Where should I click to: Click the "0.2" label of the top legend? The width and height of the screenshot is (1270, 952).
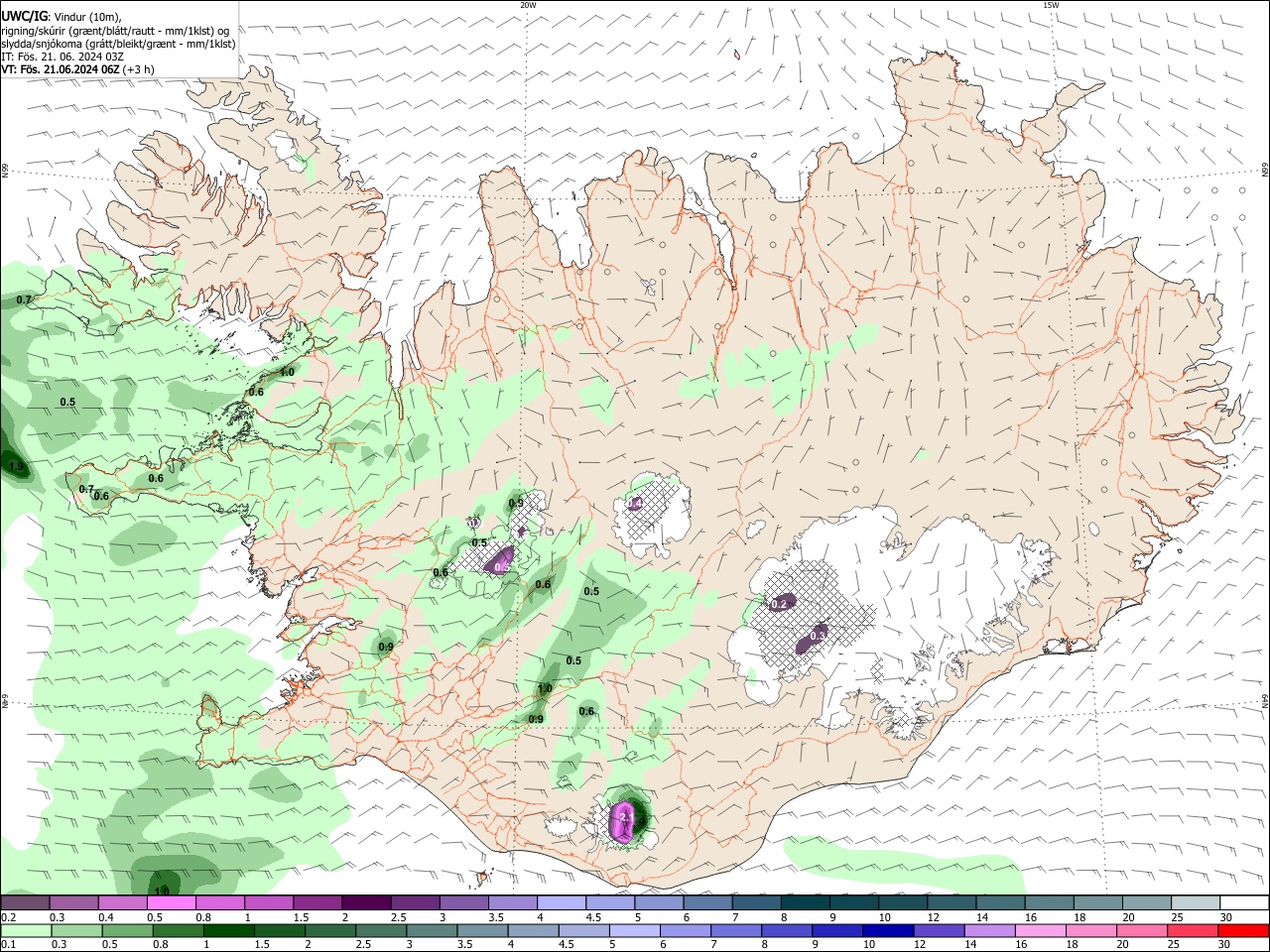coord(8,917)
